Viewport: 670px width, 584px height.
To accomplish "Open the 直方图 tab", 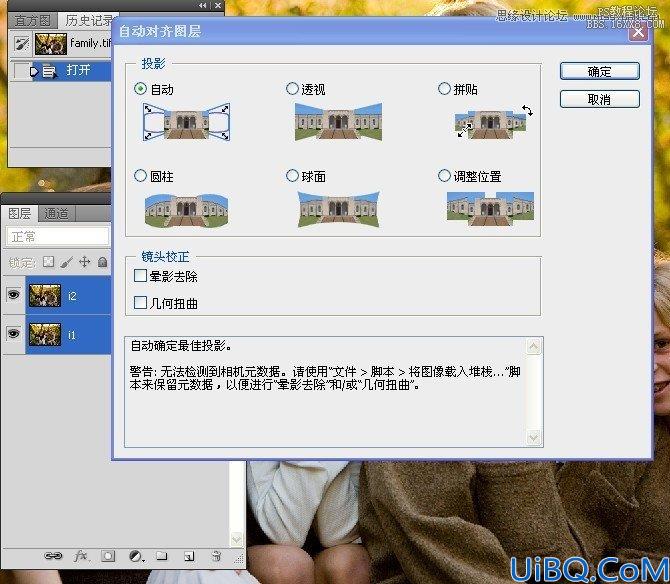I will 32,20.
